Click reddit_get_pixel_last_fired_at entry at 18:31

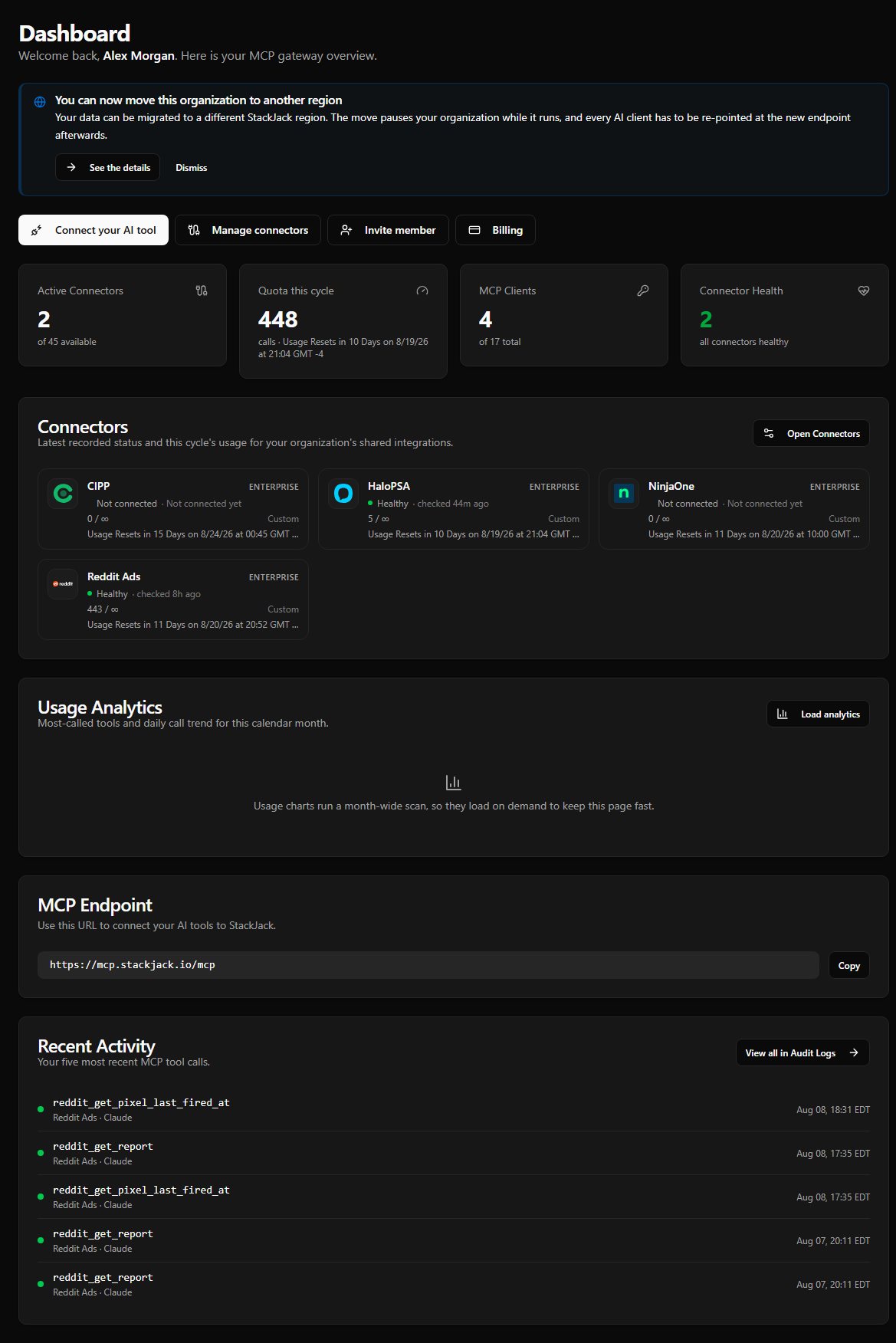coord(454,1109)
